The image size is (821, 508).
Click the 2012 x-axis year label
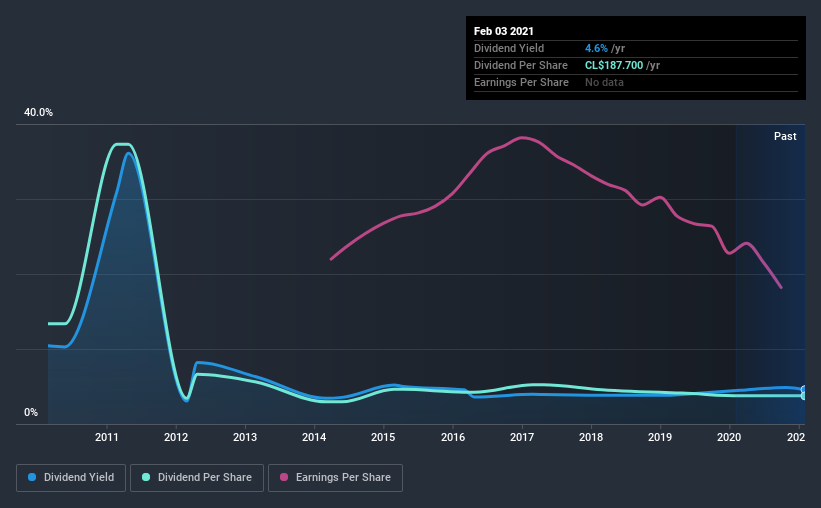point(176,437)
